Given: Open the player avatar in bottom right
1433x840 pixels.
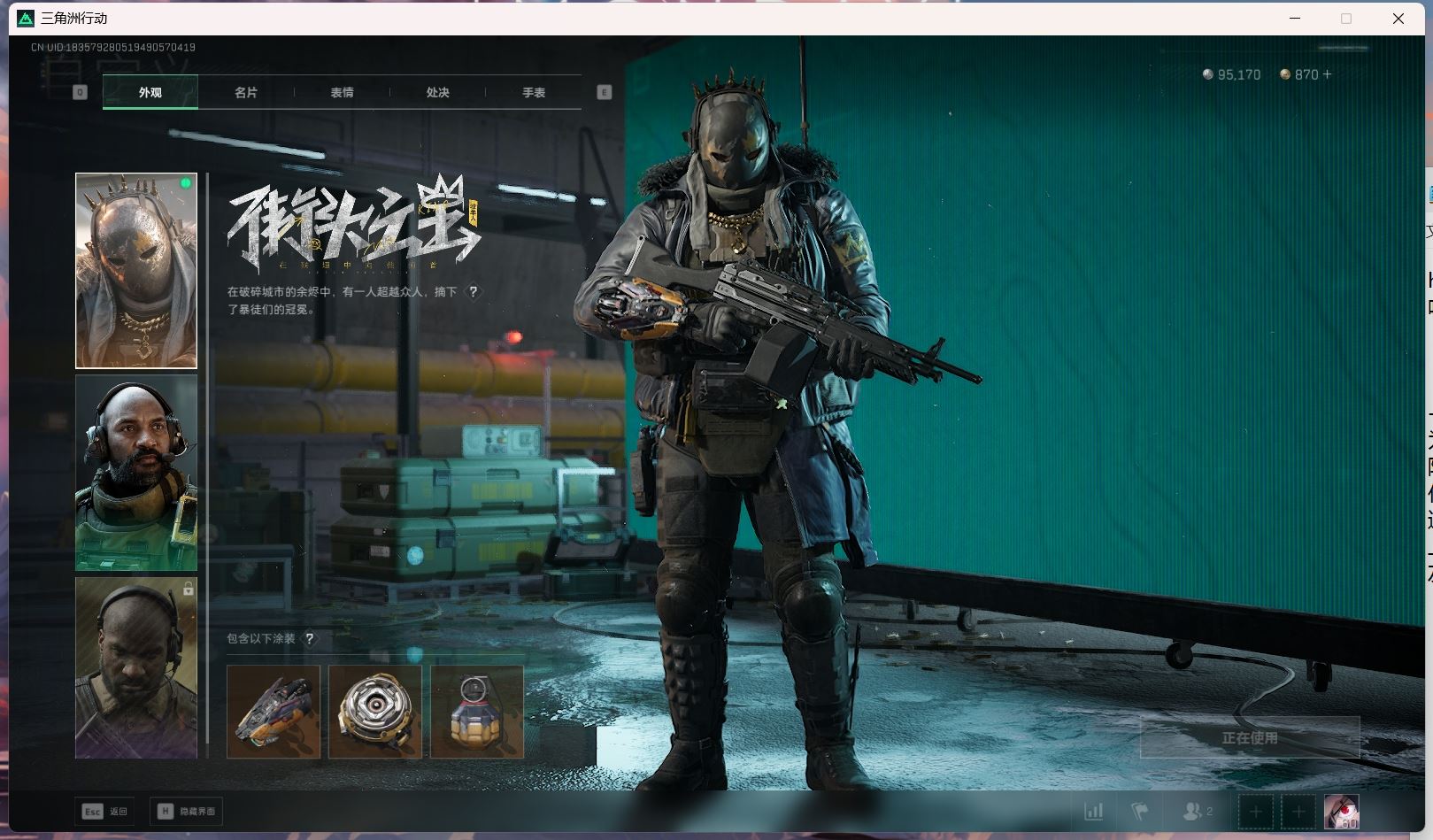Looking at the screenshot, I should (1341, 811).
